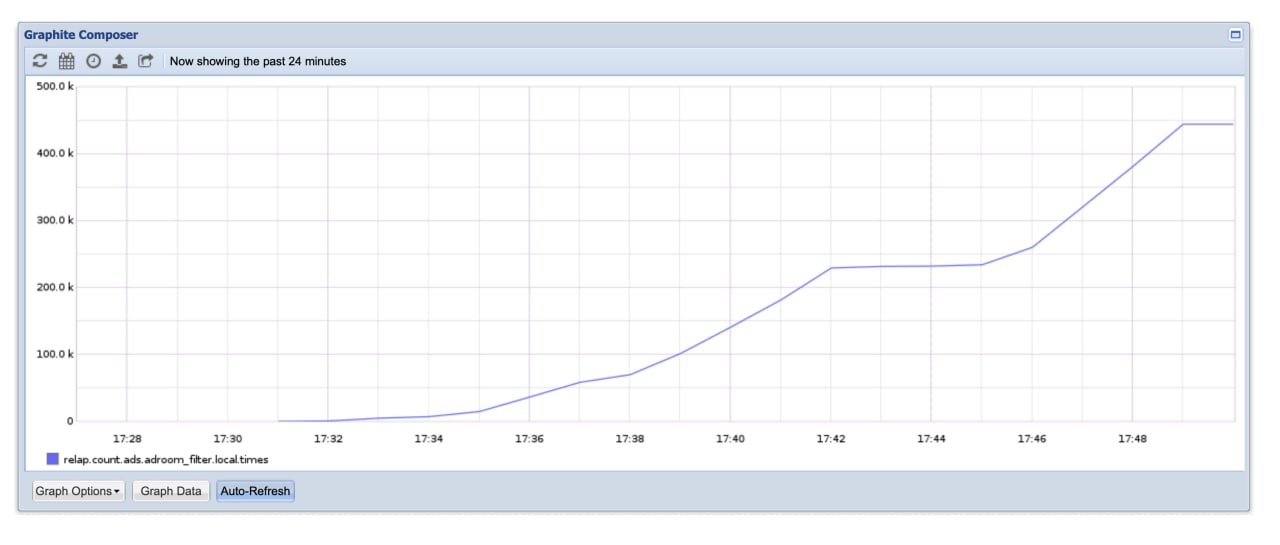The width and height of the screenshot is (1280, 545).
Task: Open the calendar date range picker
Action: [66, 61]
